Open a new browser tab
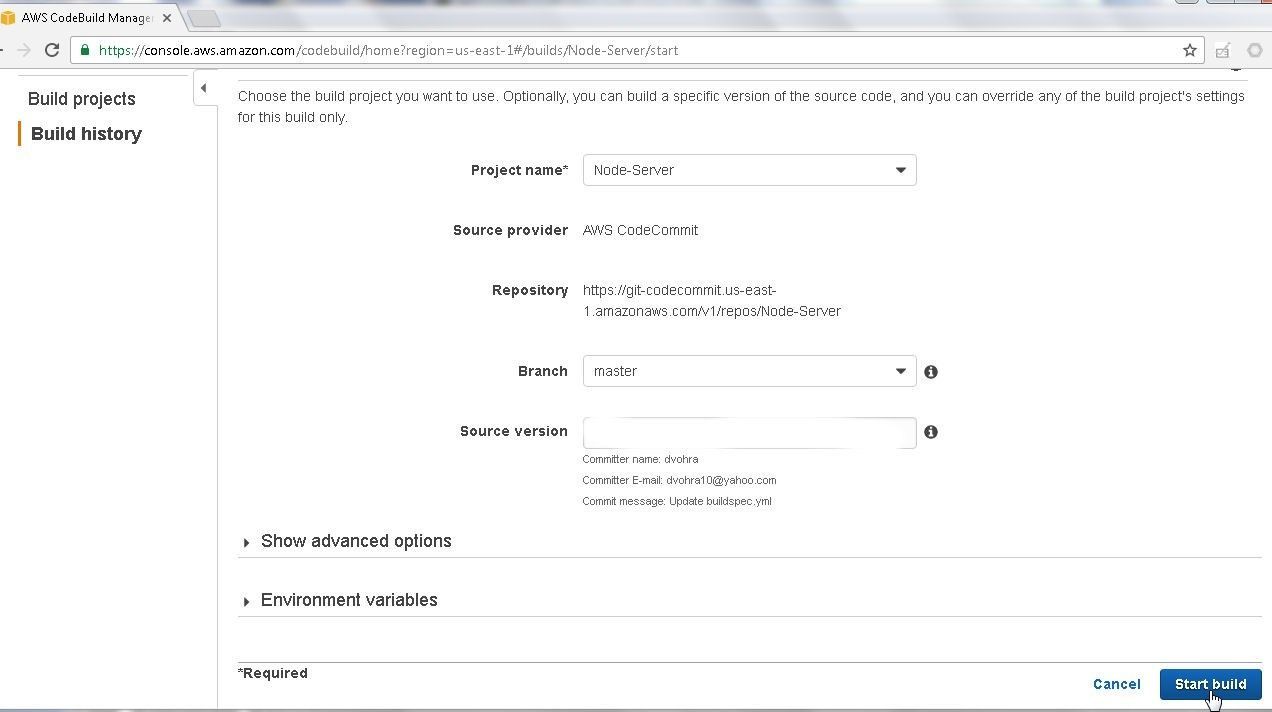The height and width of the screenshot is (712, 1272). pos(203,18)
